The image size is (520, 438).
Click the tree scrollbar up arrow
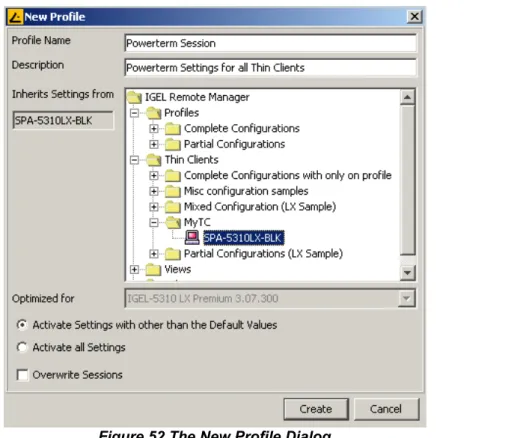tap(407, 97)
